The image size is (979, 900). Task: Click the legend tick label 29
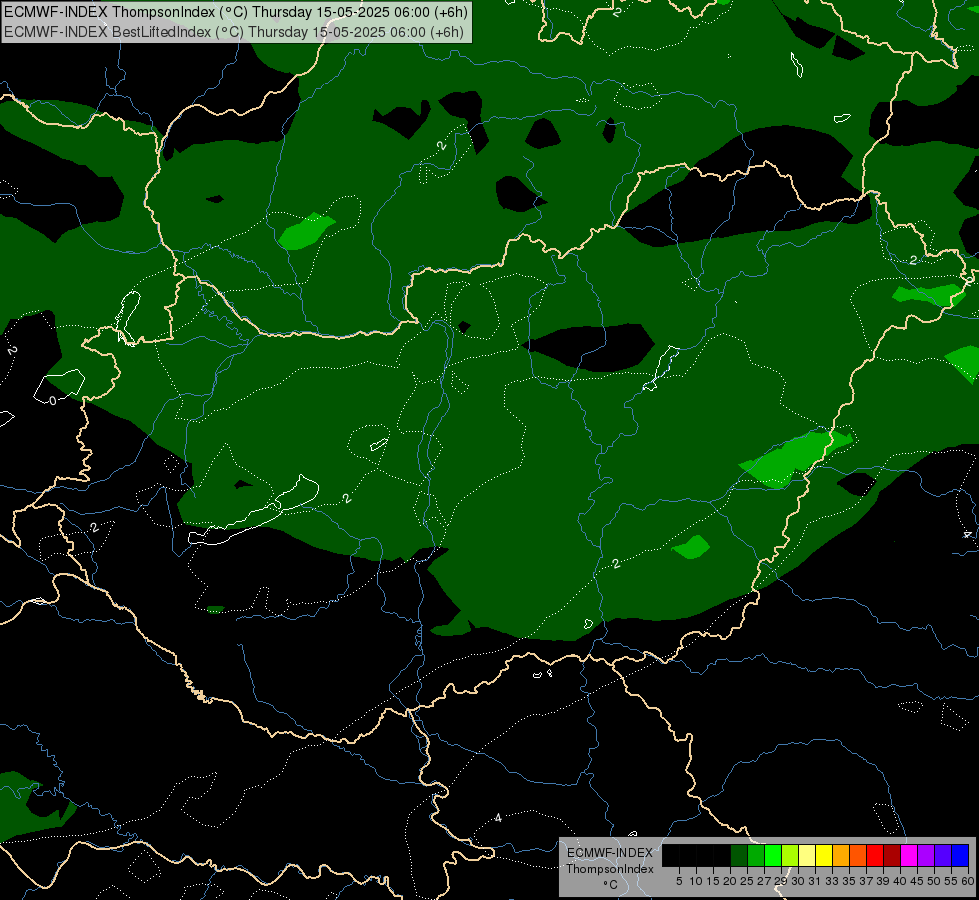point(780,881)
